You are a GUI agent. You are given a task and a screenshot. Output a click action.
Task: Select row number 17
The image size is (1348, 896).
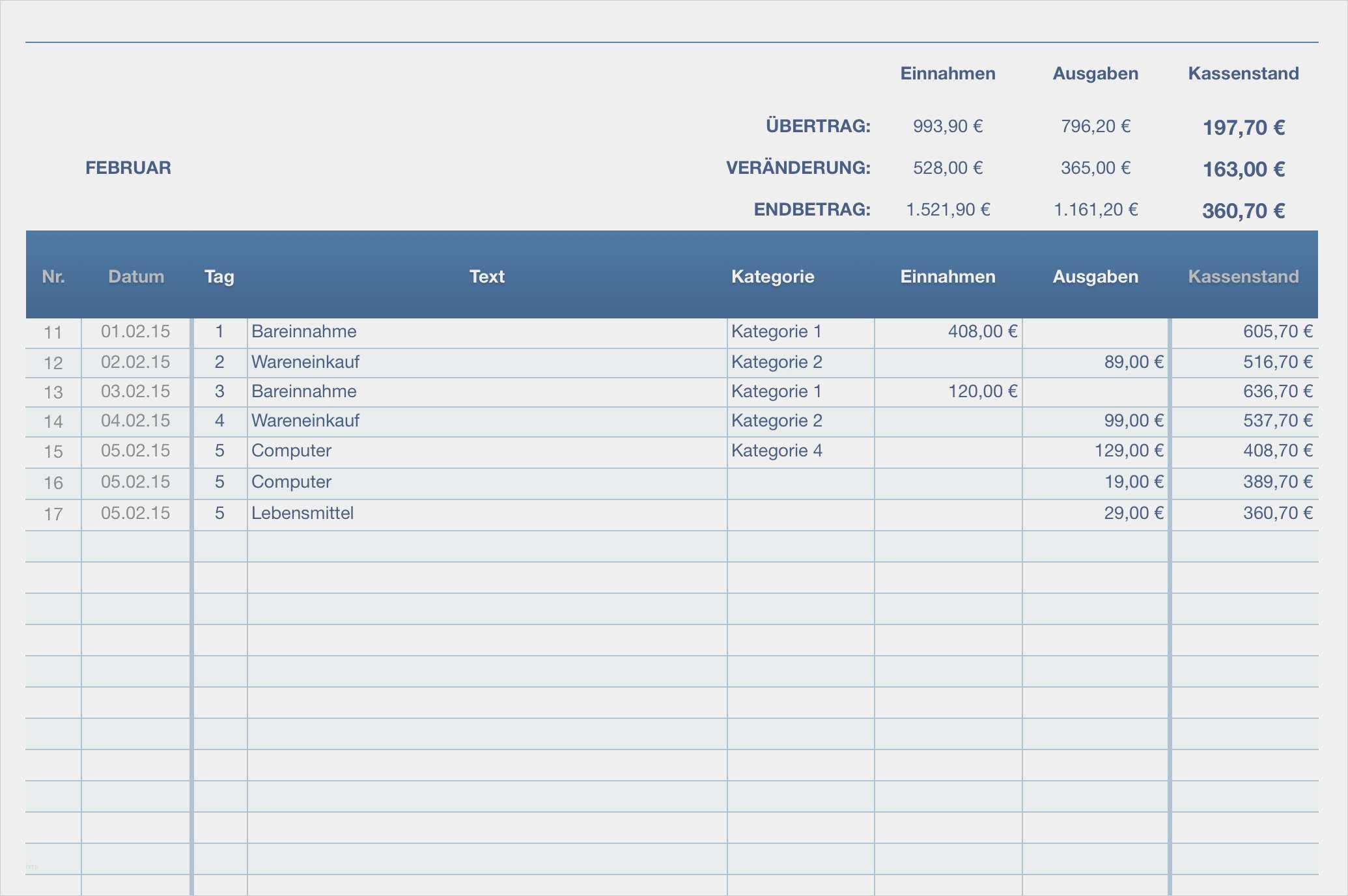pyautogui.click(x=53, y=514)
